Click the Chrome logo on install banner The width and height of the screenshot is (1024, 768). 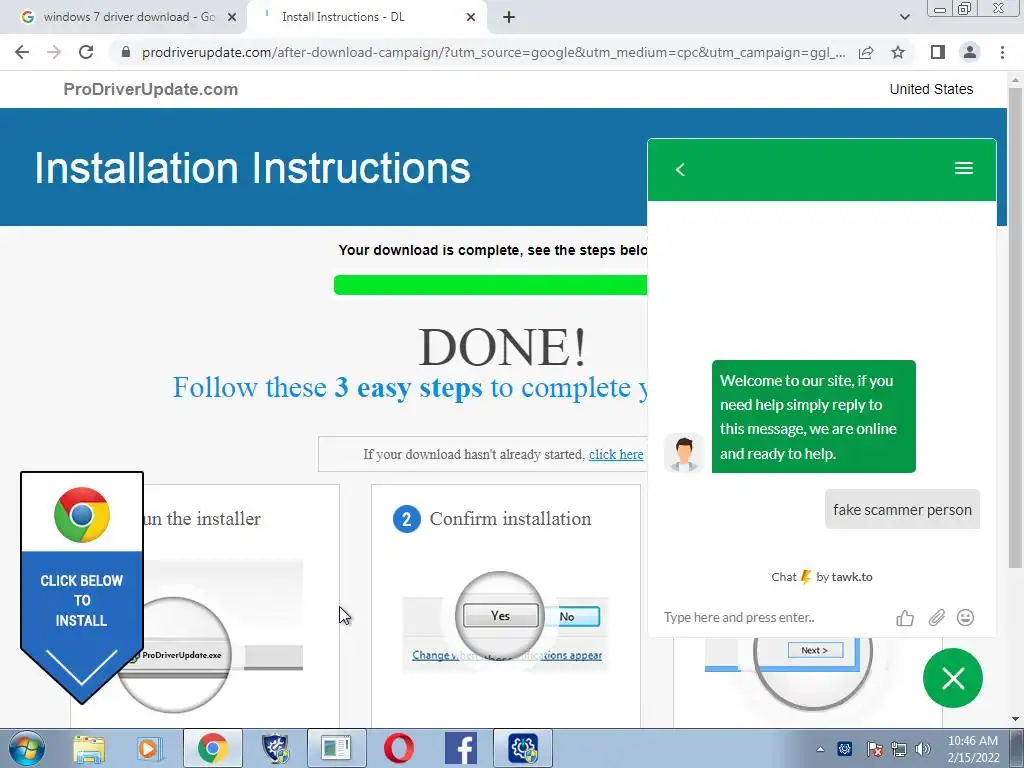pyautogui.click(x=82, y=515)
